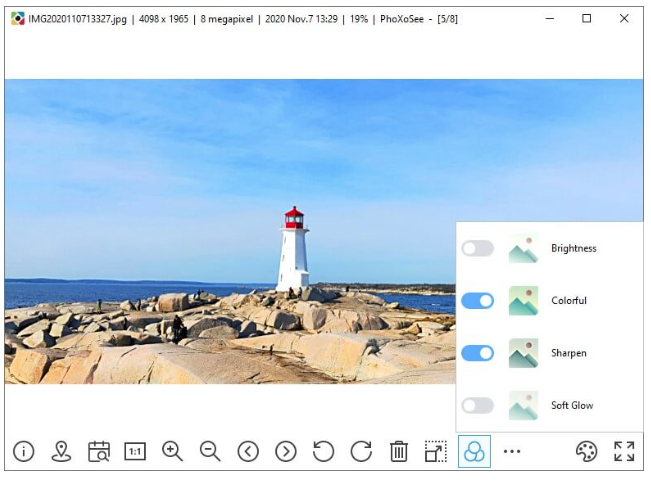Rotate image counterclockwise
Screen dimensions: 651x482
pos(323,452)
